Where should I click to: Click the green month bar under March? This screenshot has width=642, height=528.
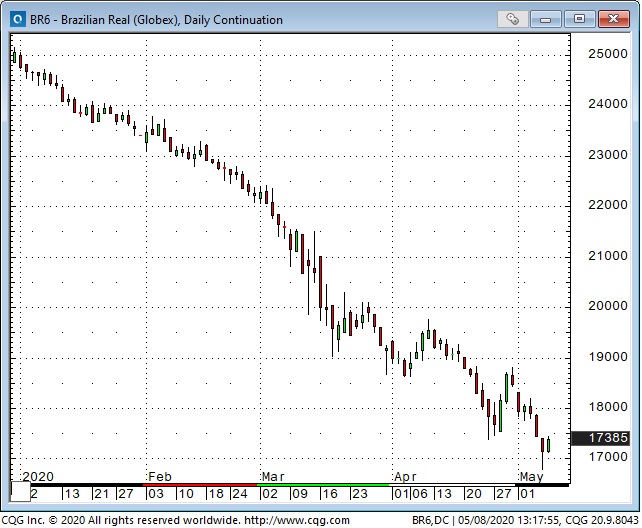[323, 485]
